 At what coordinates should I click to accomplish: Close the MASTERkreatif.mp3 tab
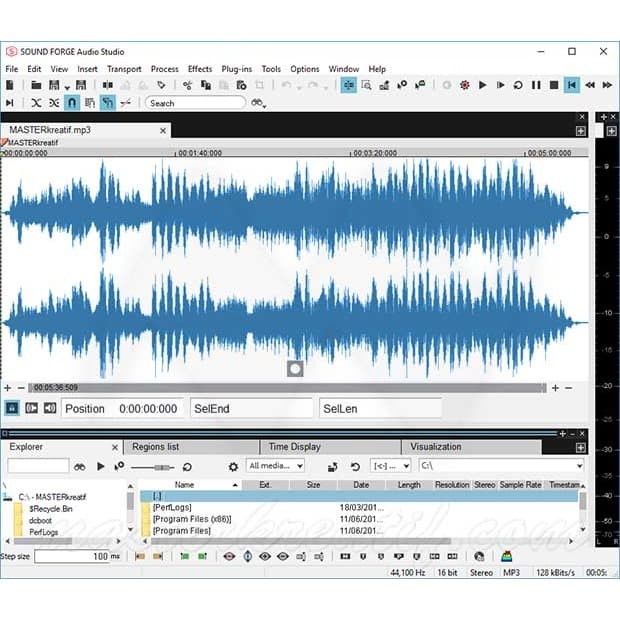[x=163, y=130]
